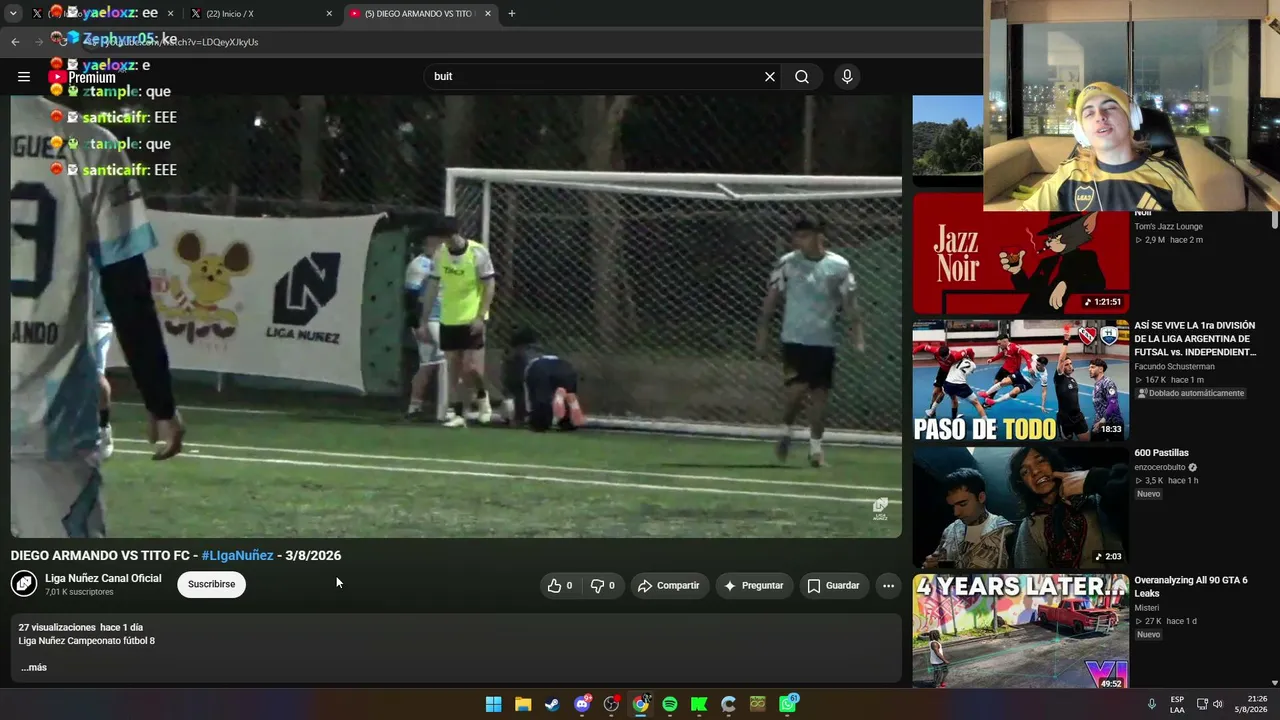Subscribe with the Suscribirse button

[x=212, y=584]
